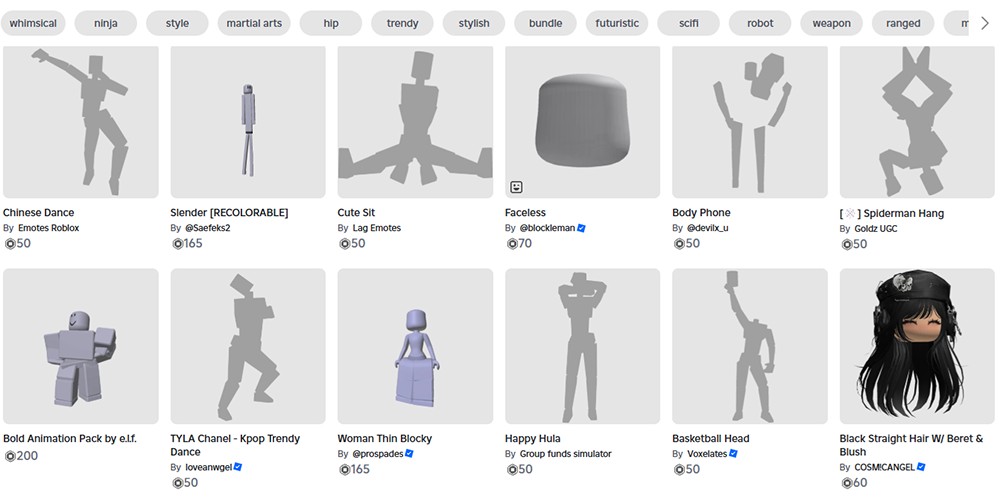Viewport: 1000px width, 501px height.
Task: Click the Robux price icon under Slender
Action: click(x=177, y=243)
